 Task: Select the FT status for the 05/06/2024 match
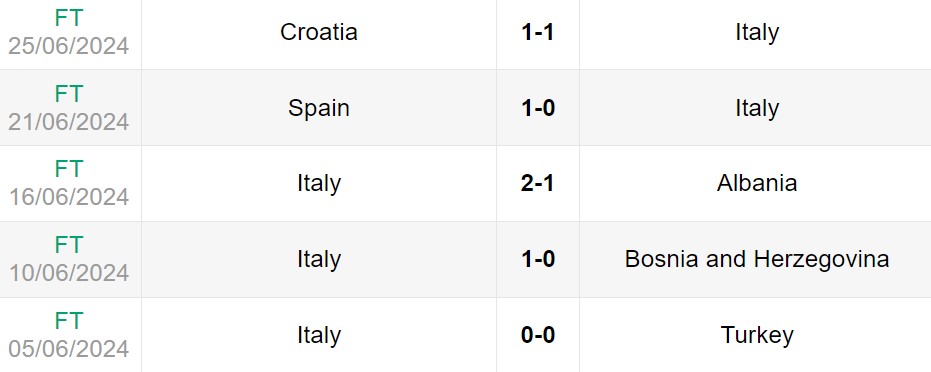click(69, 322)
